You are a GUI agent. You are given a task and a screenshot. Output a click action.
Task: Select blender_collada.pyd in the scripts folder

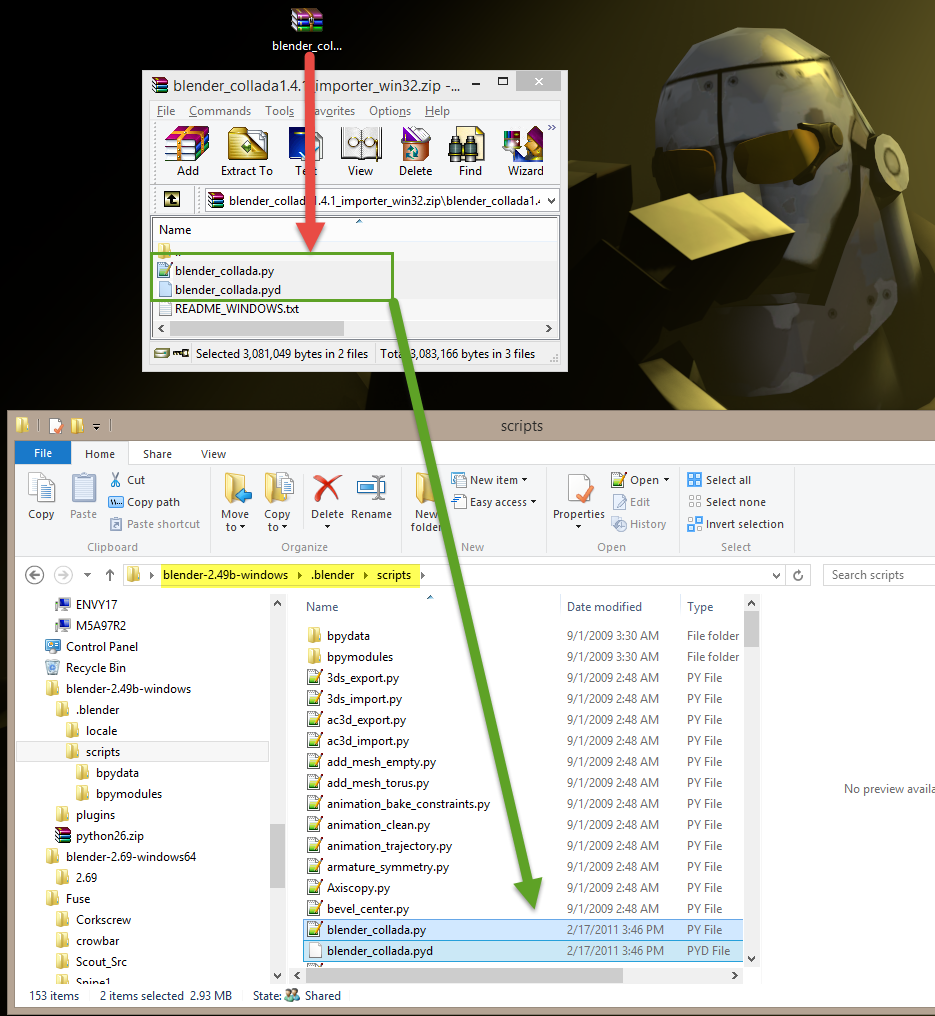tap(523, 951)
